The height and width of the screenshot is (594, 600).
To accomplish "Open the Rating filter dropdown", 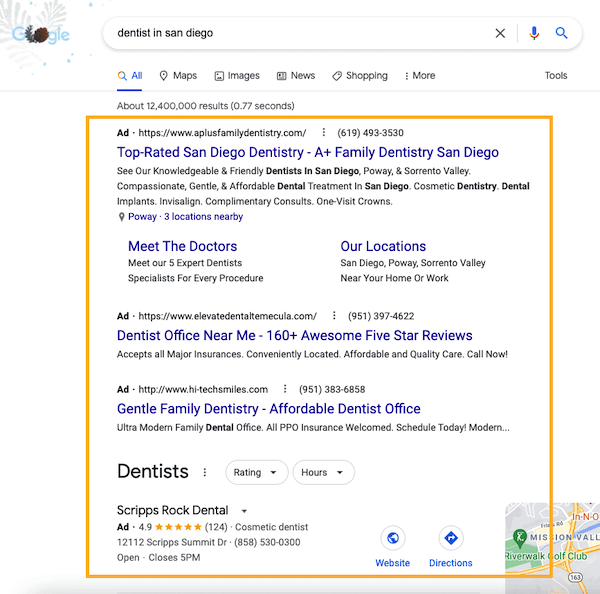I will coord(256,472).
